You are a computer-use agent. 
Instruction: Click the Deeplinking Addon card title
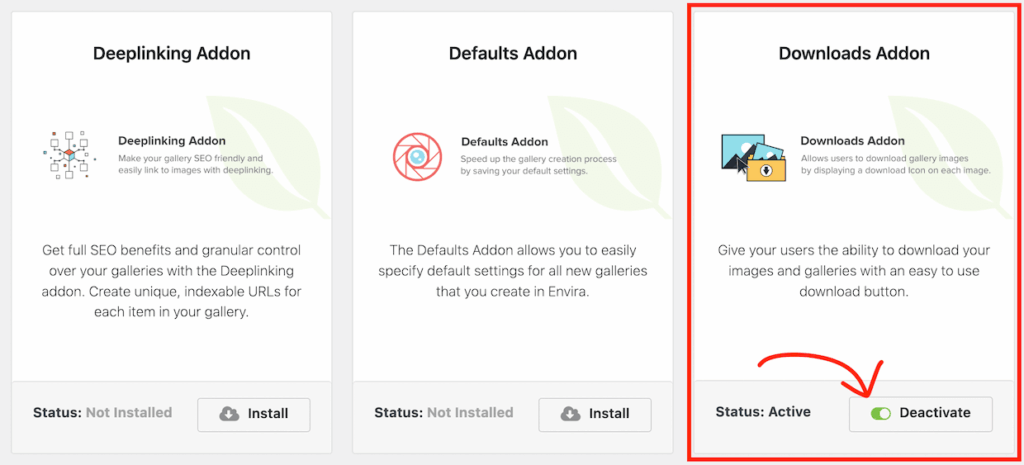coord(172,53)
